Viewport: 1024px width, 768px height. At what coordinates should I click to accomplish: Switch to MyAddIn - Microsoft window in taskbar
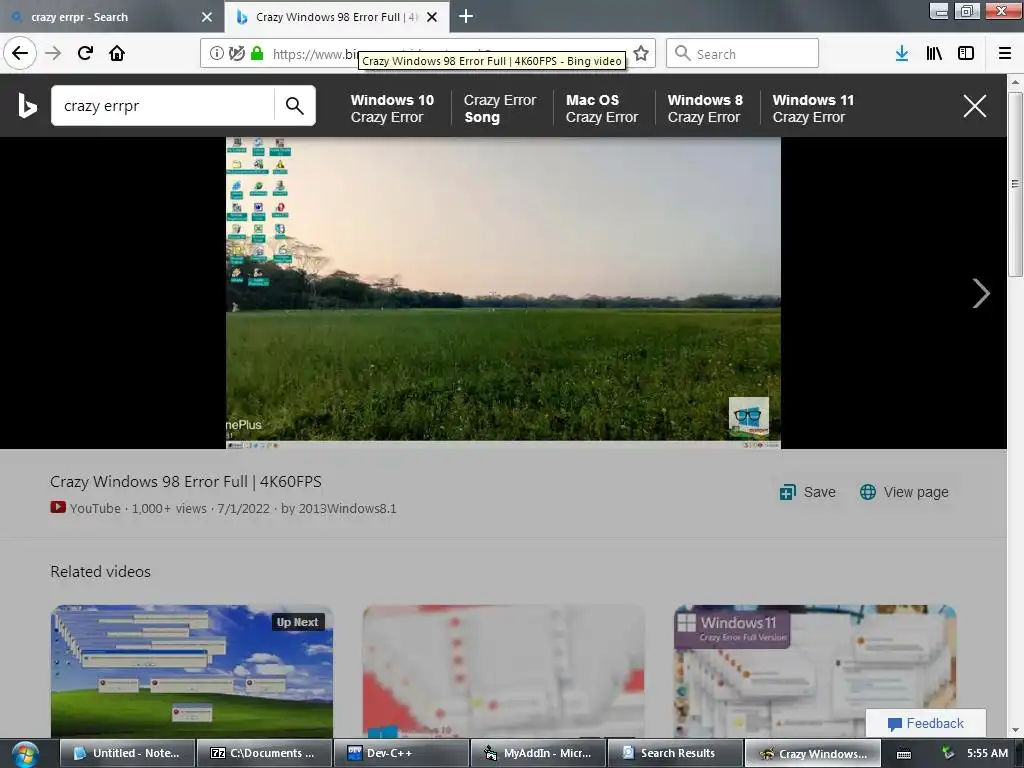coord(539,753)
